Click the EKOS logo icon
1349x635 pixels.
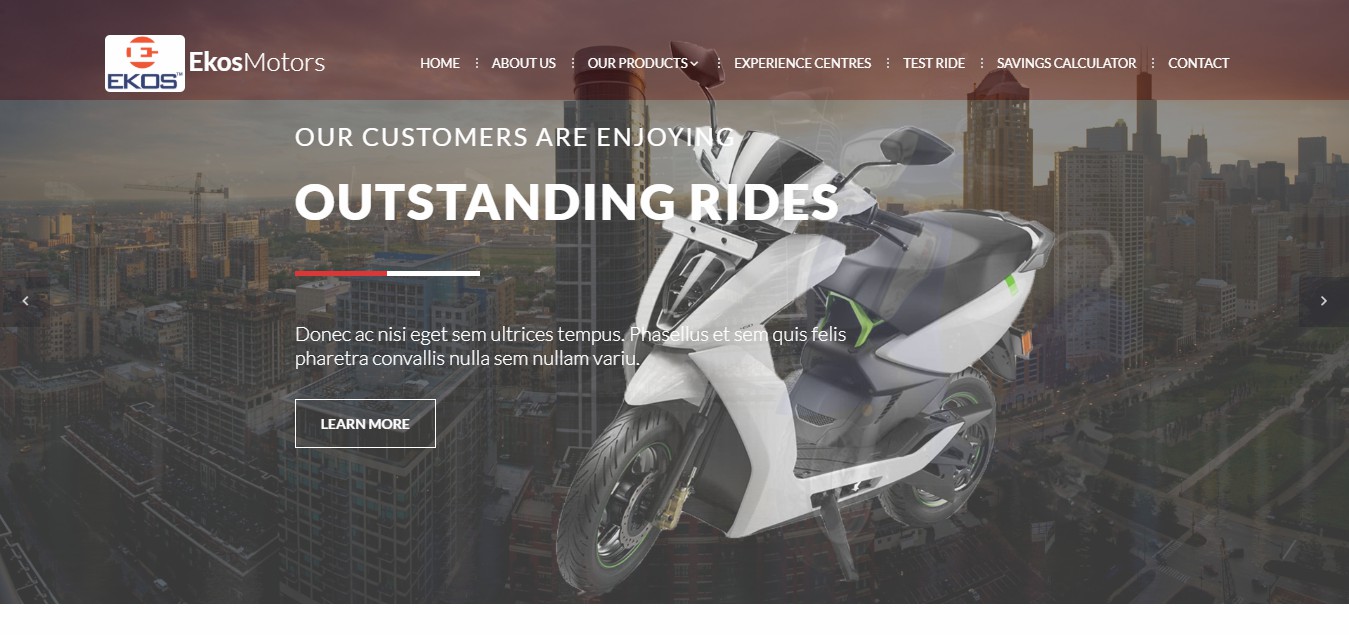click(145, 63)
